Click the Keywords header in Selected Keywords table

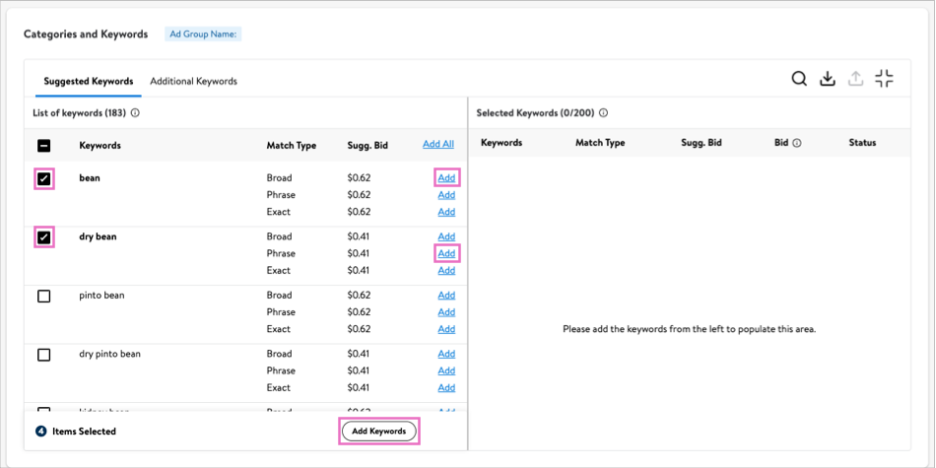coord(501,143)
